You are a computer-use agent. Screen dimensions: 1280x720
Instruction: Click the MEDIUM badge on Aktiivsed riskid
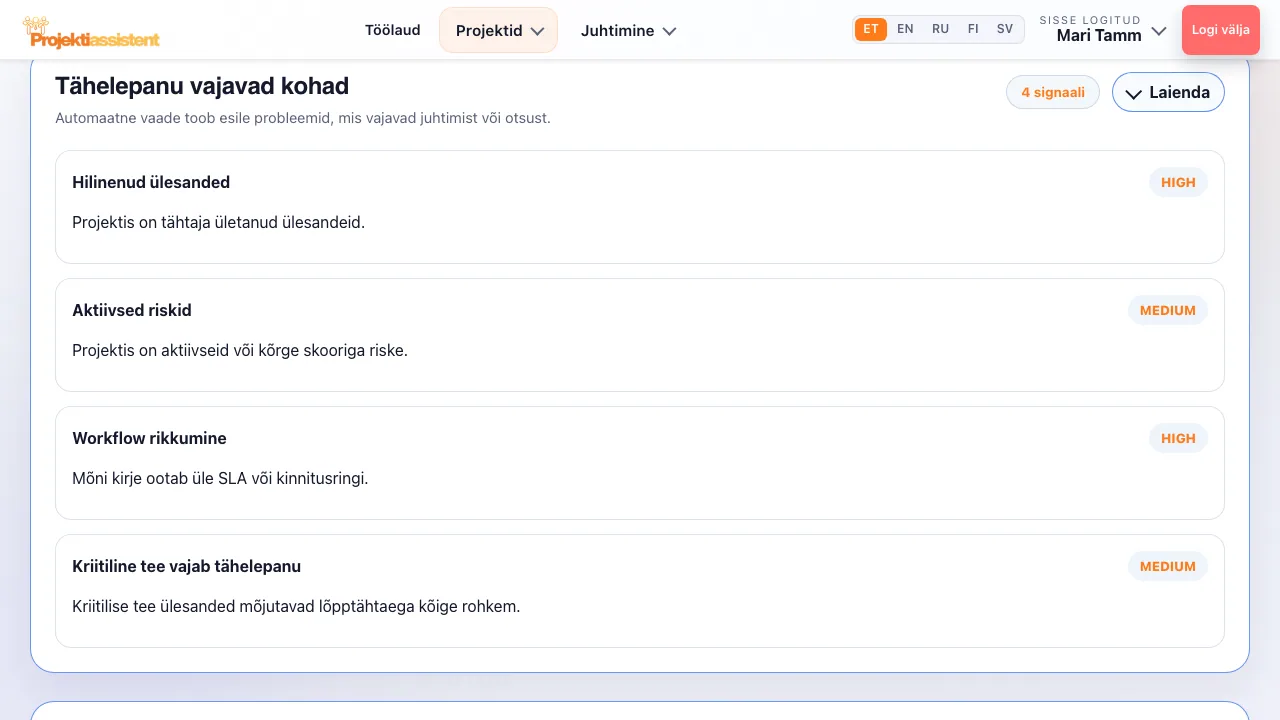[1168, 310]
